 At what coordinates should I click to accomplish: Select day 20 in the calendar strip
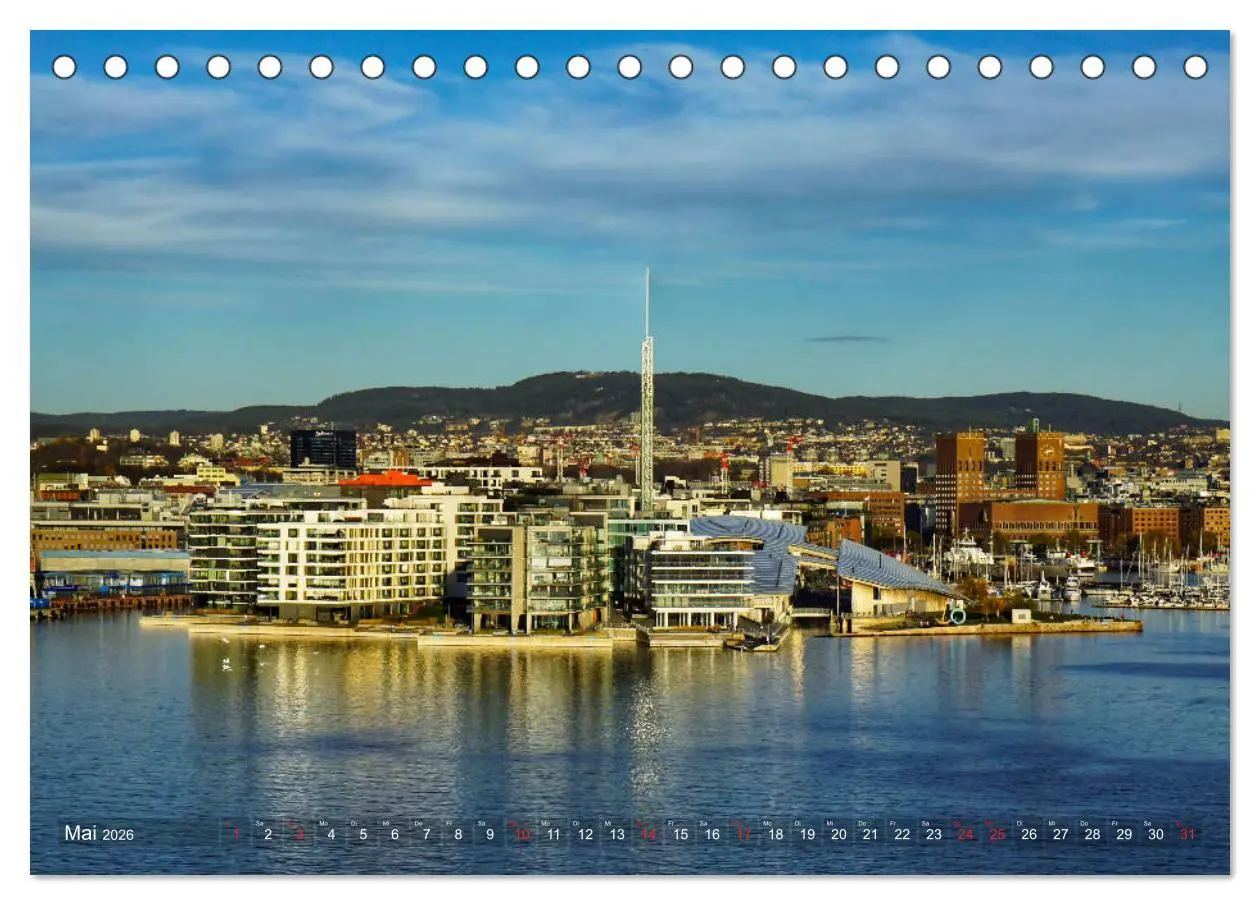coord(839,834)
